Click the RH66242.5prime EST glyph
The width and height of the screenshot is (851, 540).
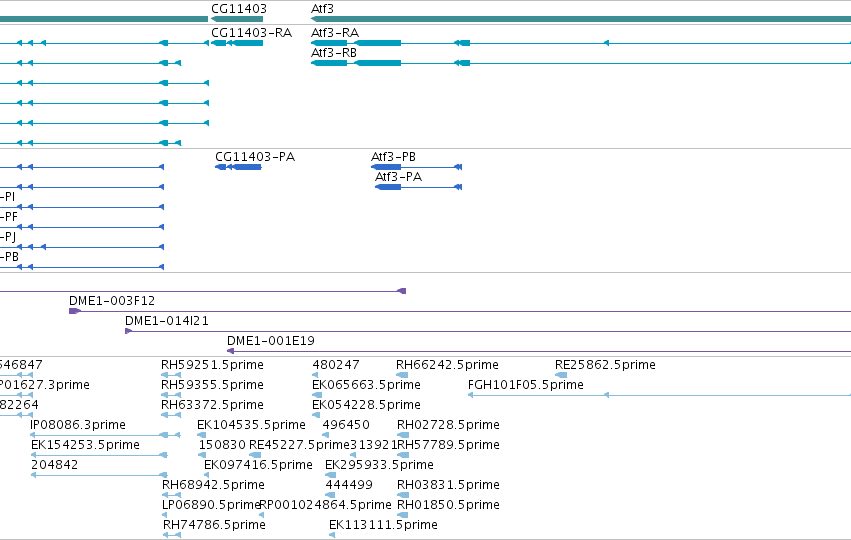click(402, 375)
